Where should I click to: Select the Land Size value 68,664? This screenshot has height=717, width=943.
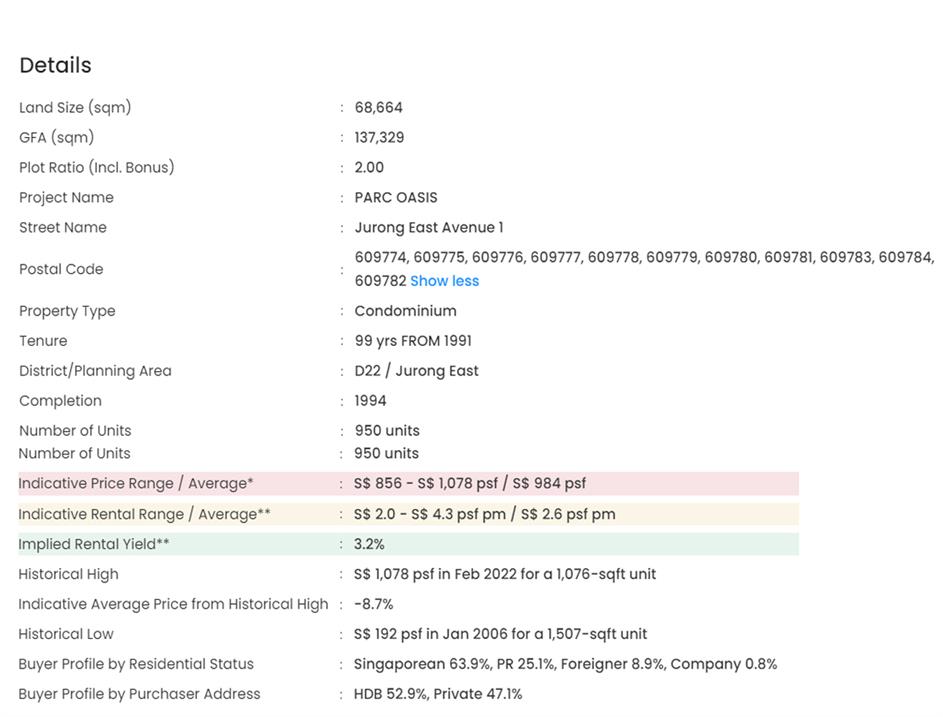[378, 108]
